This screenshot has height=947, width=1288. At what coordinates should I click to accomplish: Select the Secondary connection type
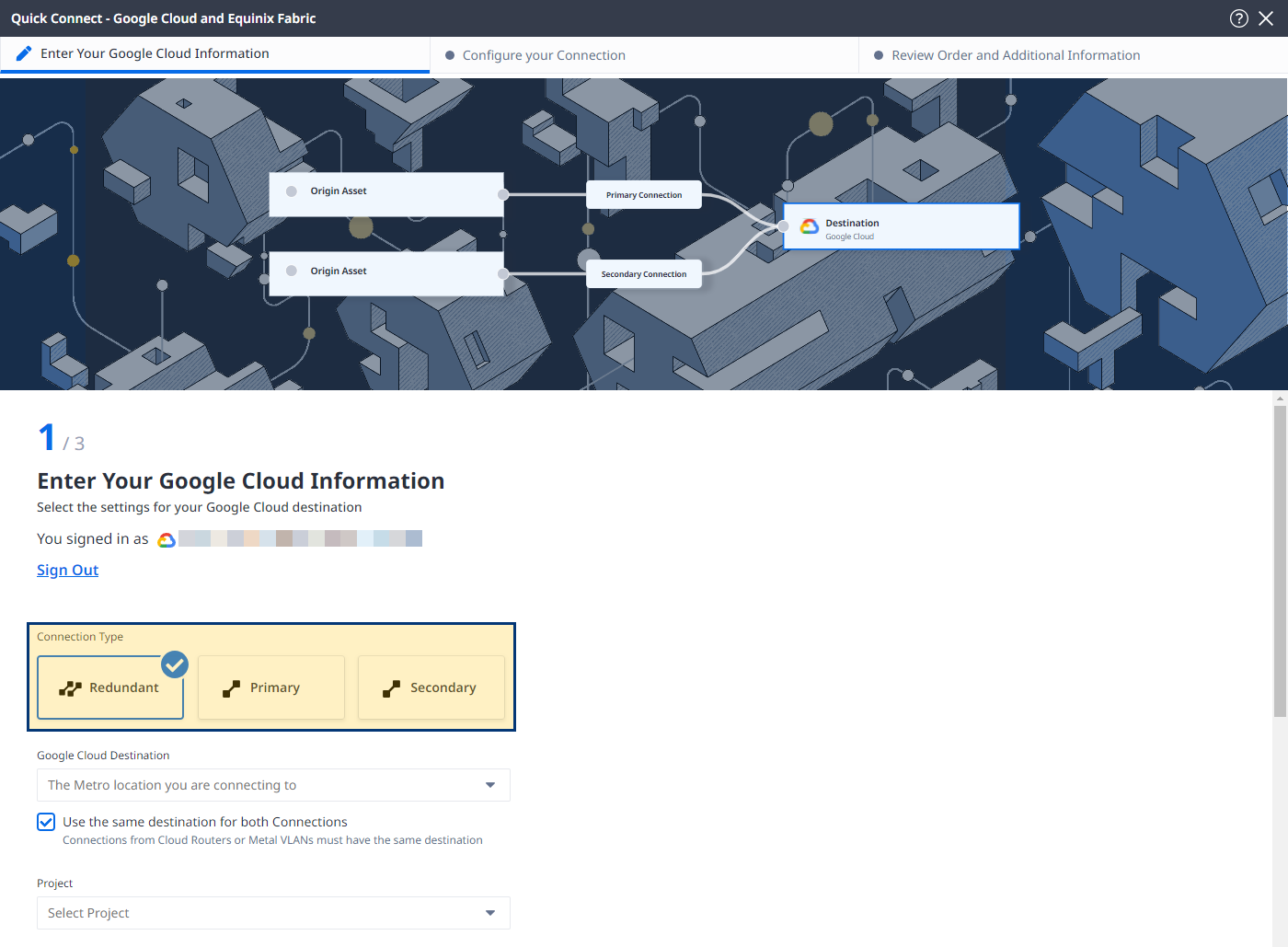[431, 687]
